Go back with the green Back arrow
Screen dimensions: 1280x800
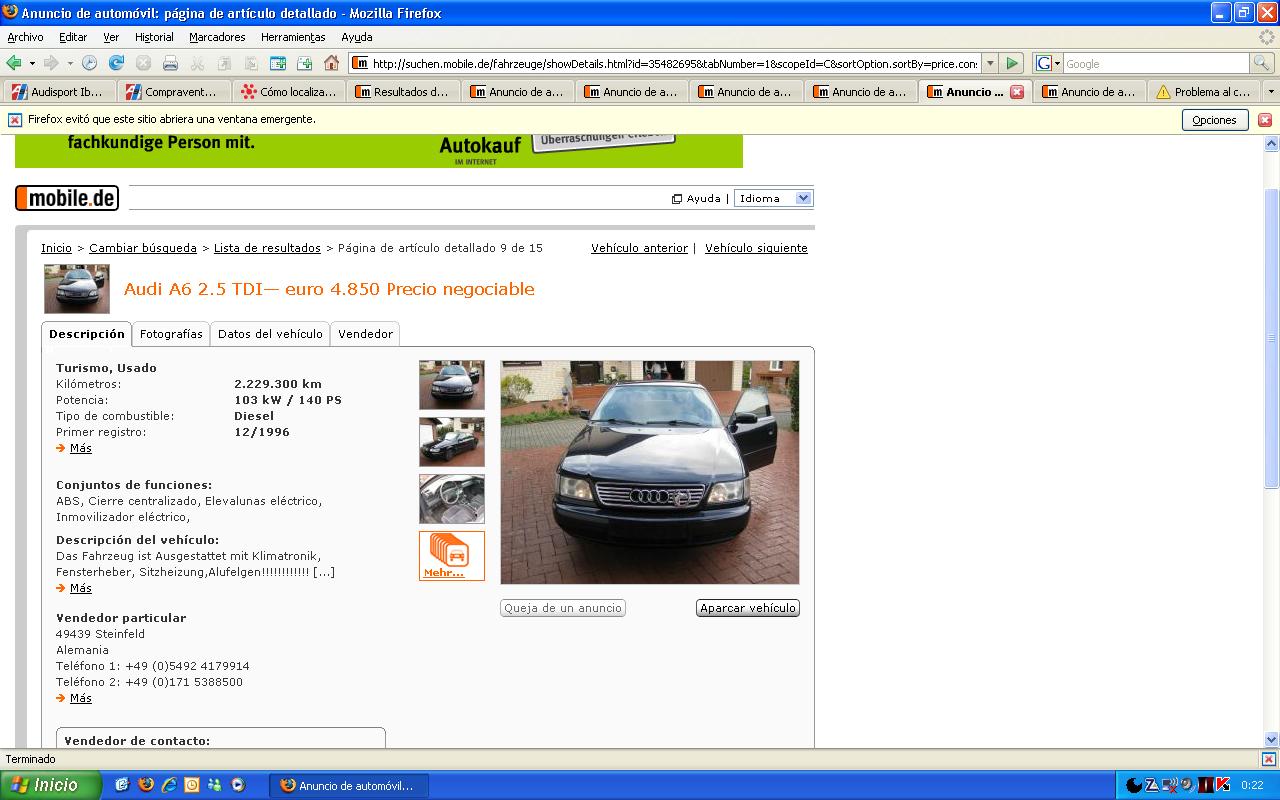click(x=14, y=63)
